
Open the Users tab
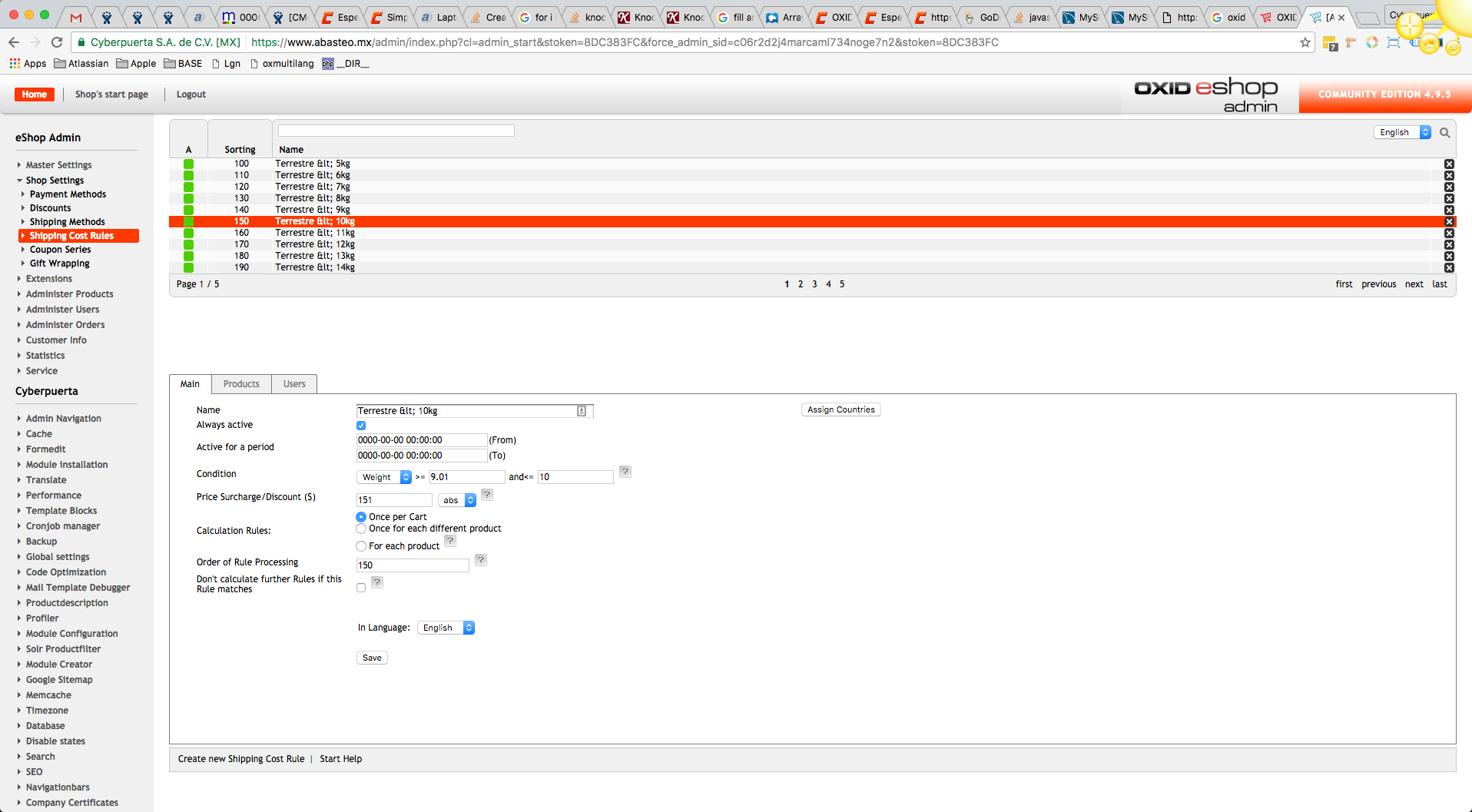(294, 384)
